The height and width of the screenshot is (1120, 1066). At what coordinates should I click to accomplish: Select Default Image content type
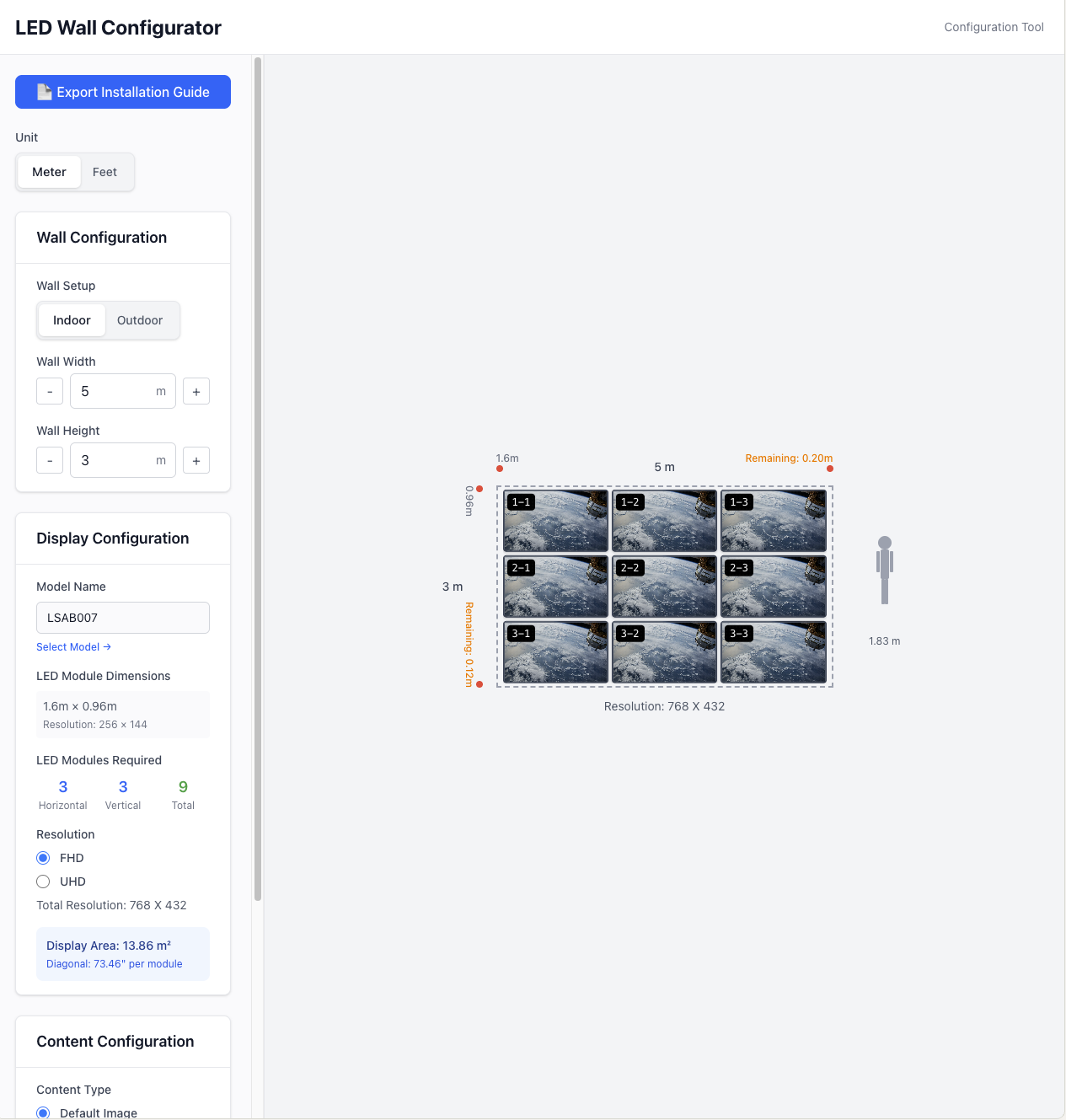43,1112
